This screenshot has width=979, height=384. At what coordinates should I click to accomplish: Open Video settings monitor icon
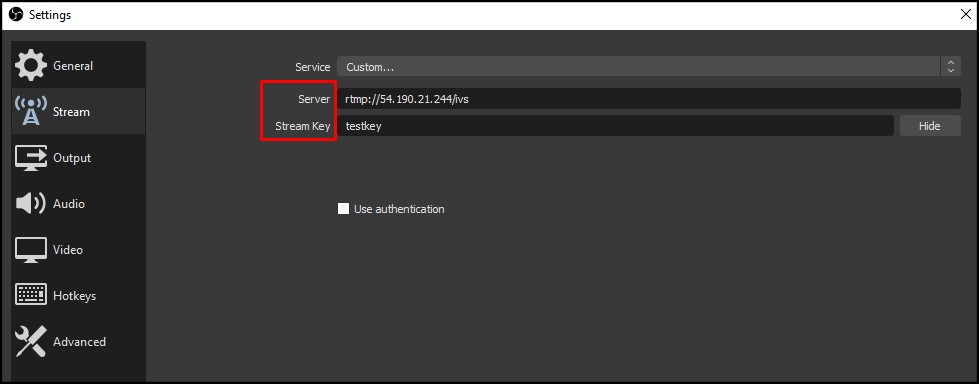coord(31,250)
